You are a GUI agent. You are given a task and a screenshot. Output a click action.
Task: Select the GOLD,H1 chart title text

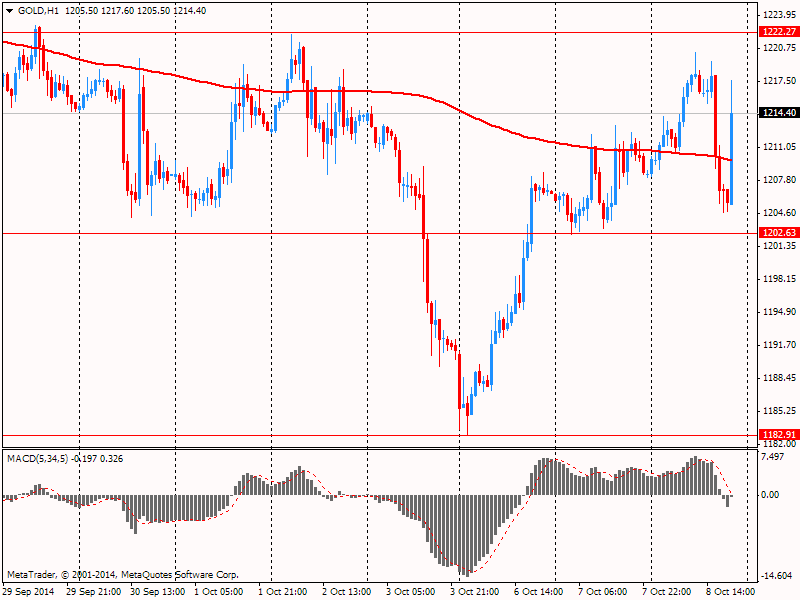pos(38,11)
